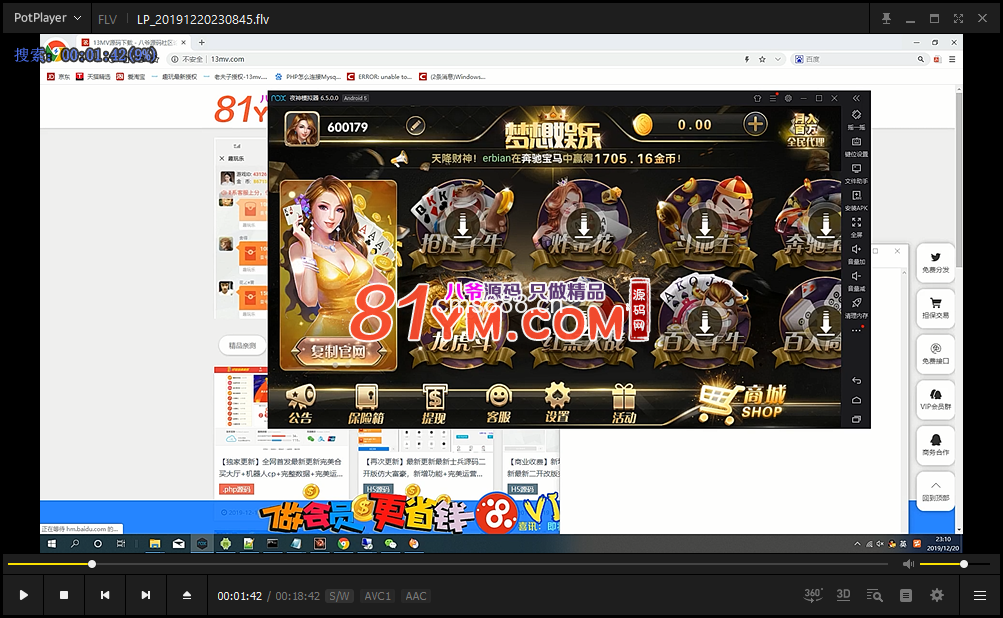
Task: Click the player avatar 600179
Action: point(301,128)
